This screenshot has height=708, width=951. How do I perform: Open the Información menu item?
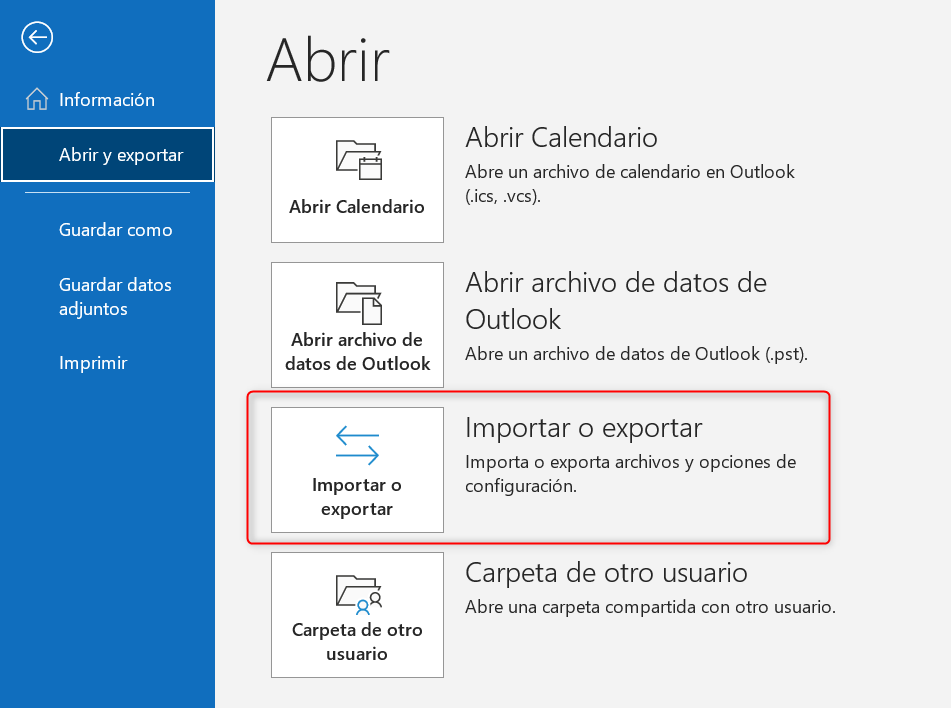(x=107, y=99)
